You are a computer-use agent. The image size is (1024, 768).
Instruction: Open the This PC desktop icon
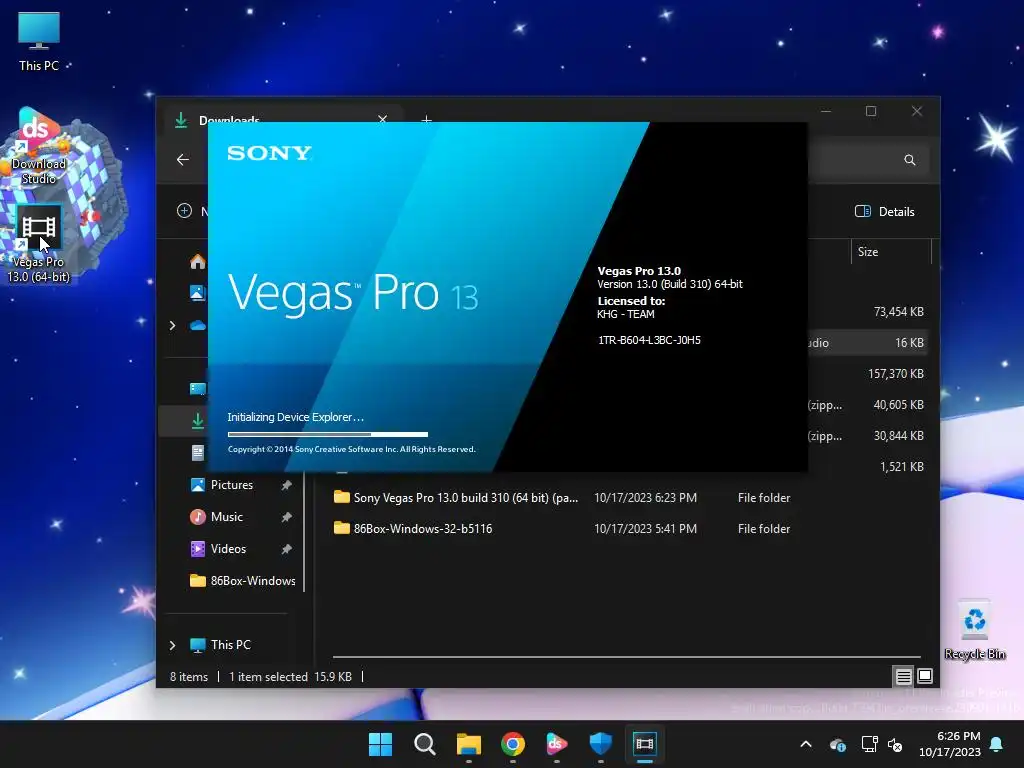coord(39,41)
